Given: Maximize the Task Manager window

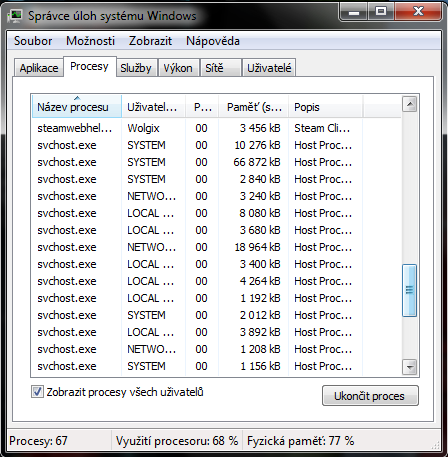Looking at the screenshot, I should tap(381, 12).
